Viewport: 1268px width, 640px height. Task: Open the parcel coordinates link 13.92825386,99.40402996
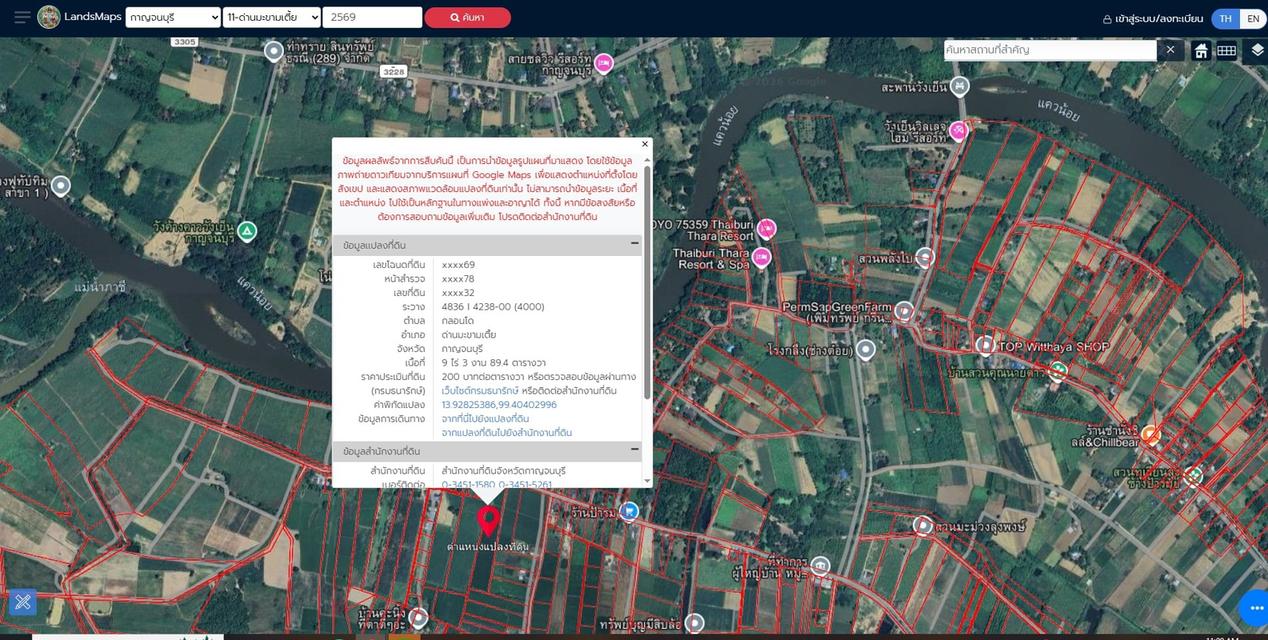tap(499, 405)
